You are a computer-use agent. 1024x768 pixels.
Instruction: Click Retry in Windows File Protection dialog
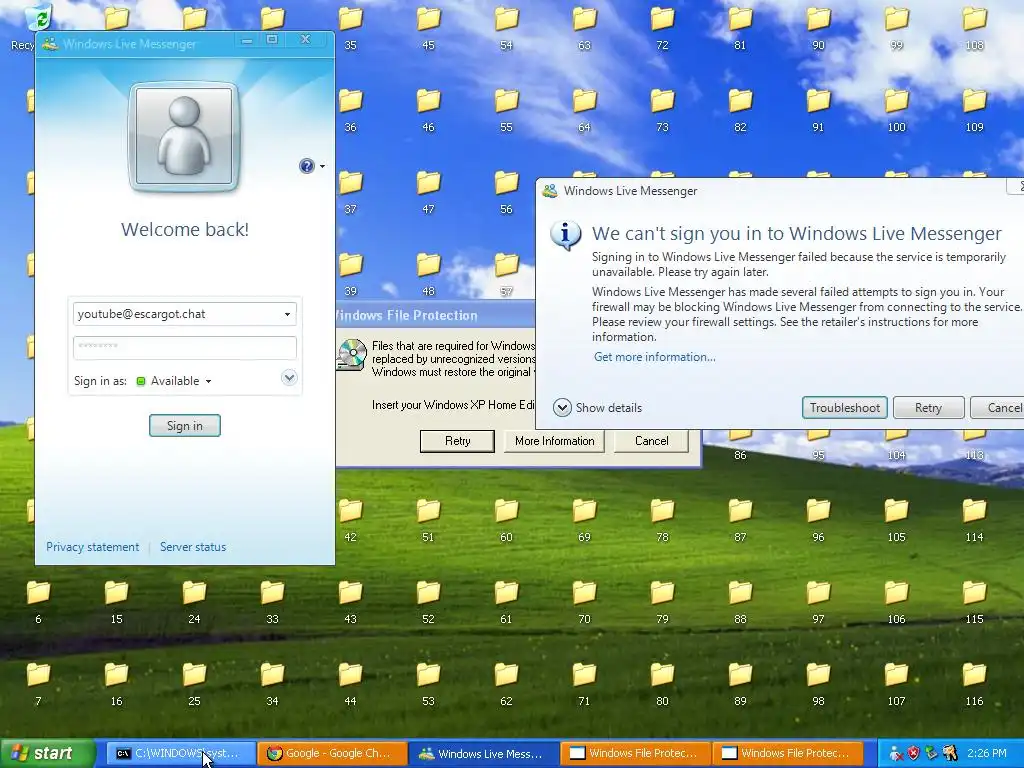point(457,441)
